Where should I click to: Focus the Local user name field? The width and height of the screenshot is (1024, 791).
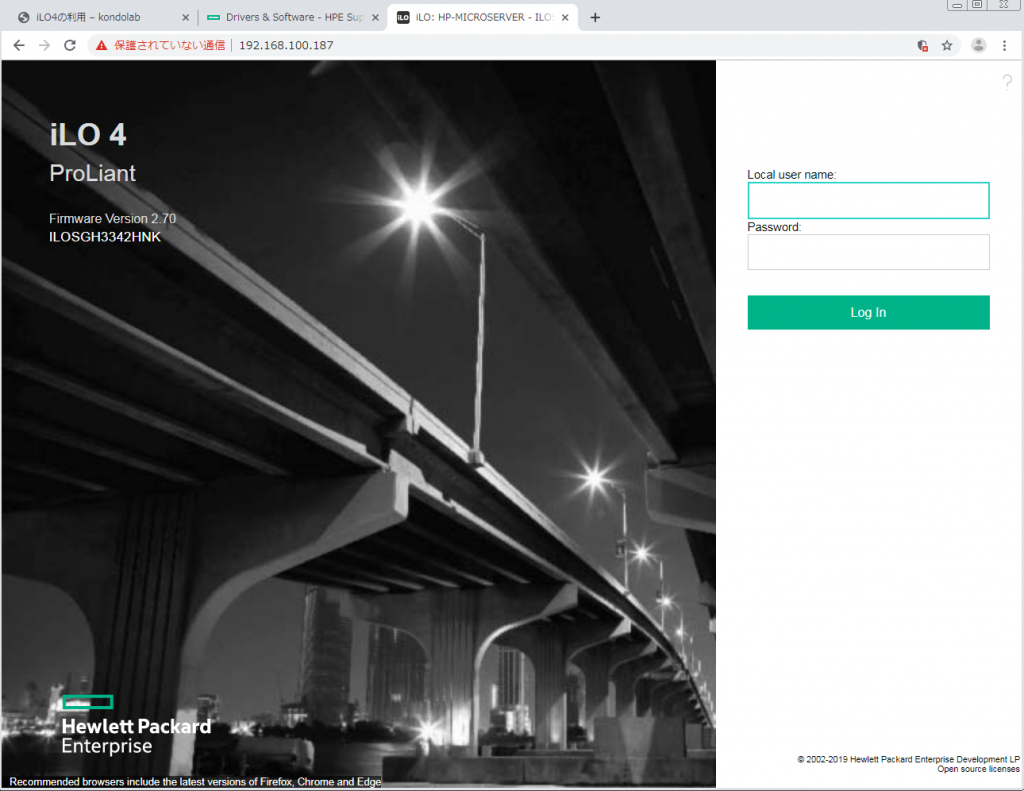click(868, 200)
